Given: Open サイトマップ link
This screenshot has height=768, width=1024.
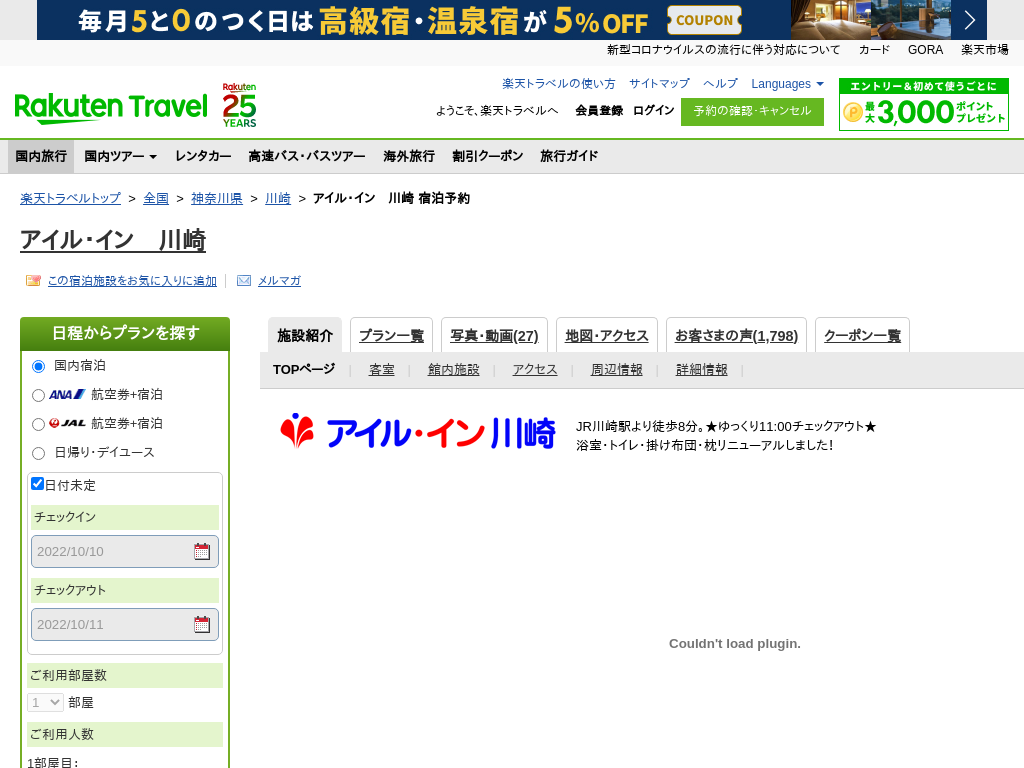Looking at the screenshot, I should click(659, 84).
